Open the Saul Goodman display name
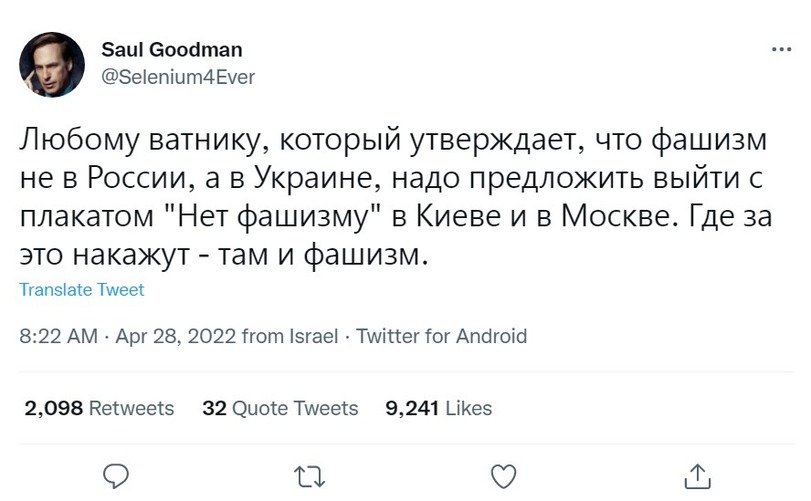Viewport: 811px width, 501px height. [172, 50]
